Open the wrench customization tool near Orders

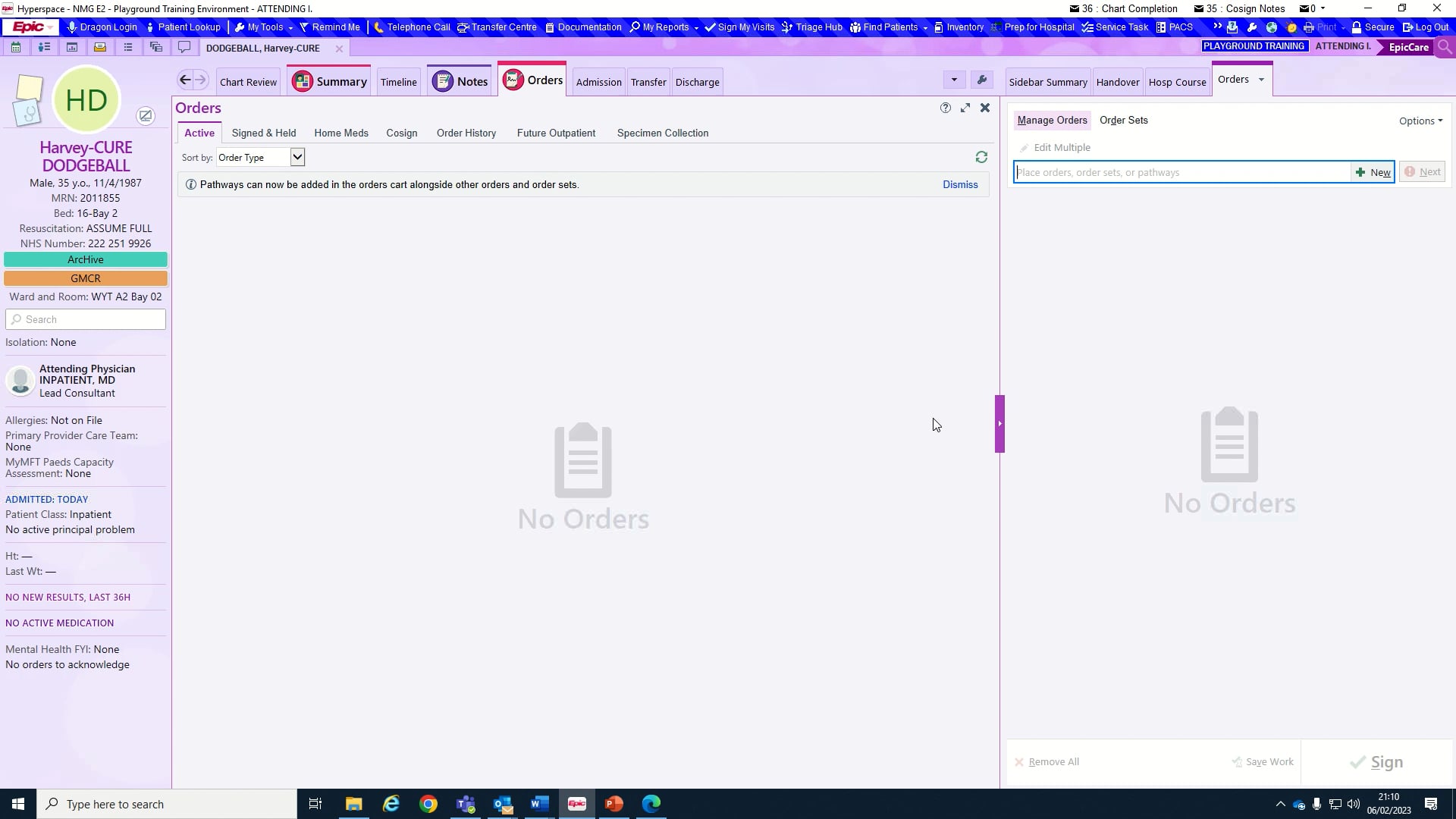click(982, 79)
